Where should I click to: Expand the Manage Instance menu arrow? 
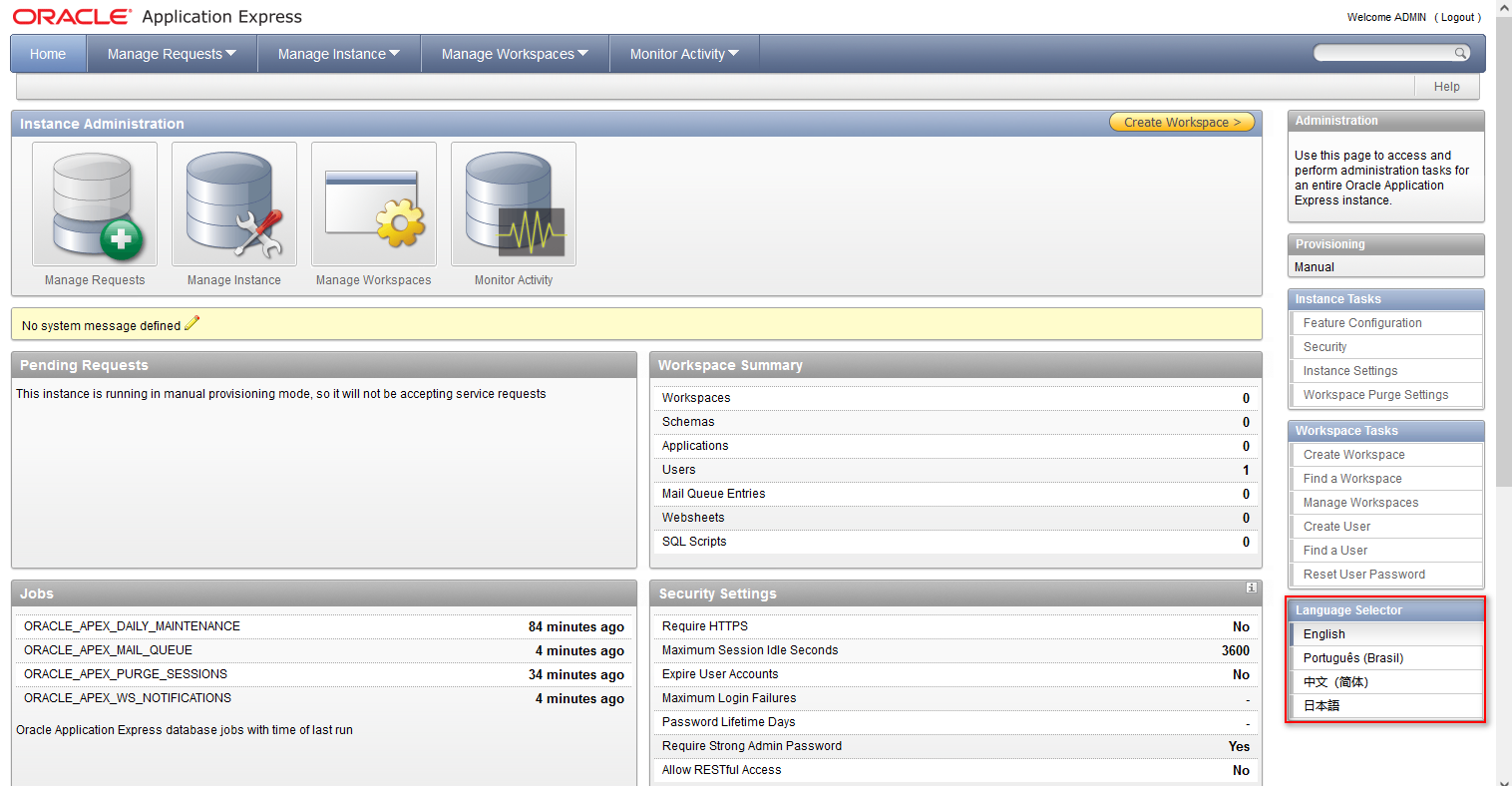(x=394, y=53)
